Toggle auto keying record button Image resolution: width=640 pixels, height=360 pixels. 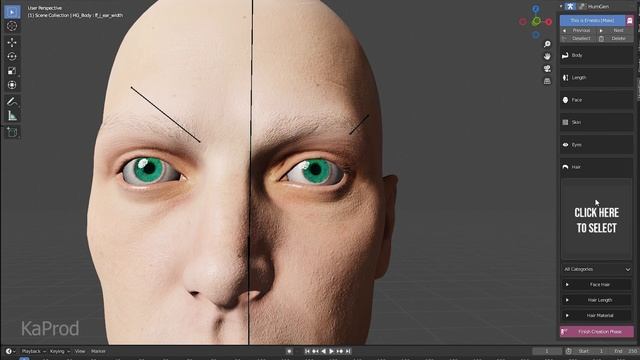click(x=289, y=351)
